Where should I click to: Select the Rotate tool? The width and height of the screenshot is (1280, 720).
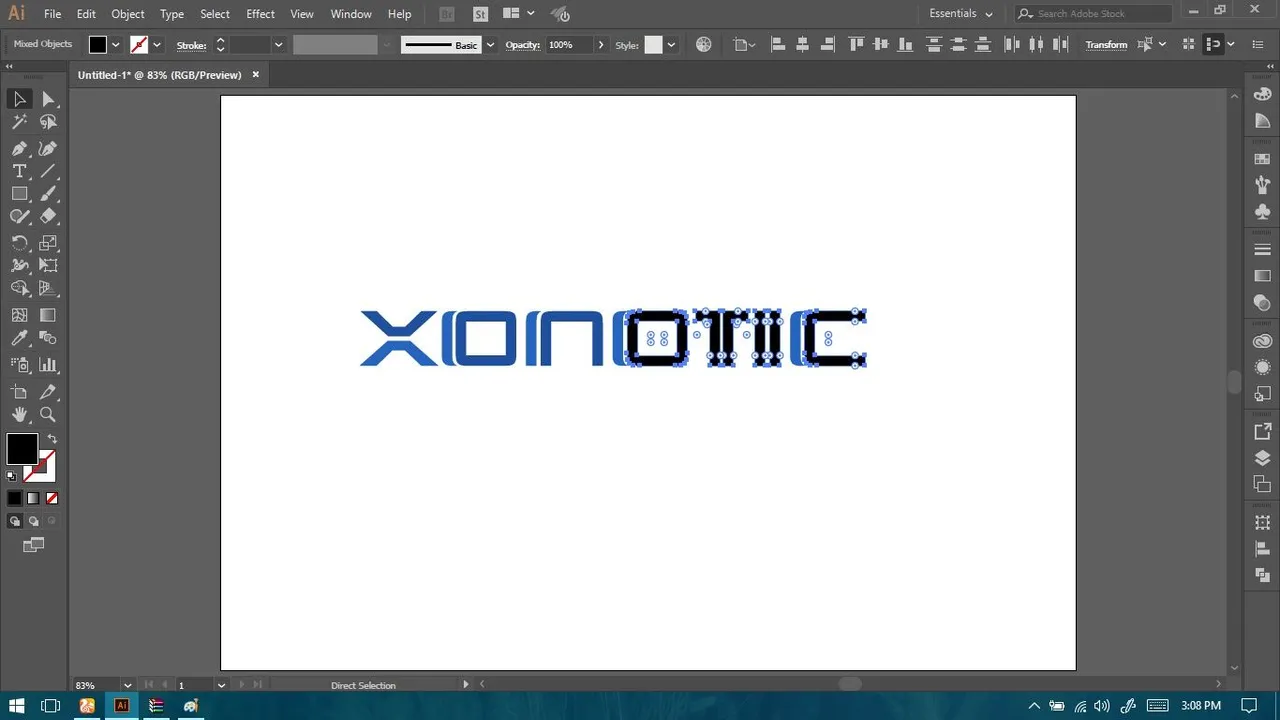click(19, 243)
